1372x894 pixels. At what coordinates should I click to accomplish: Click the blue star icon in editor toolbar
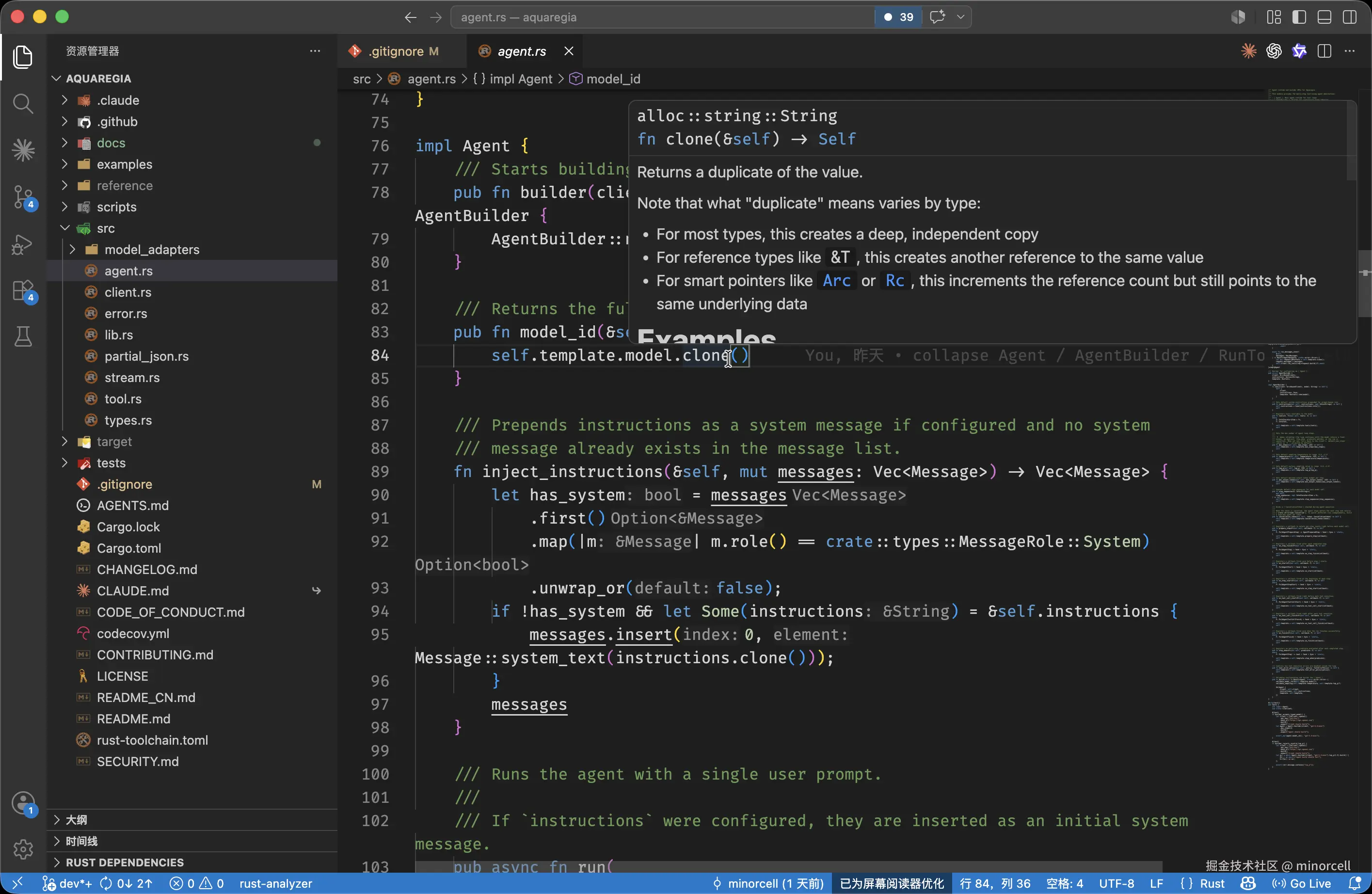click(x=1299, y=51)
